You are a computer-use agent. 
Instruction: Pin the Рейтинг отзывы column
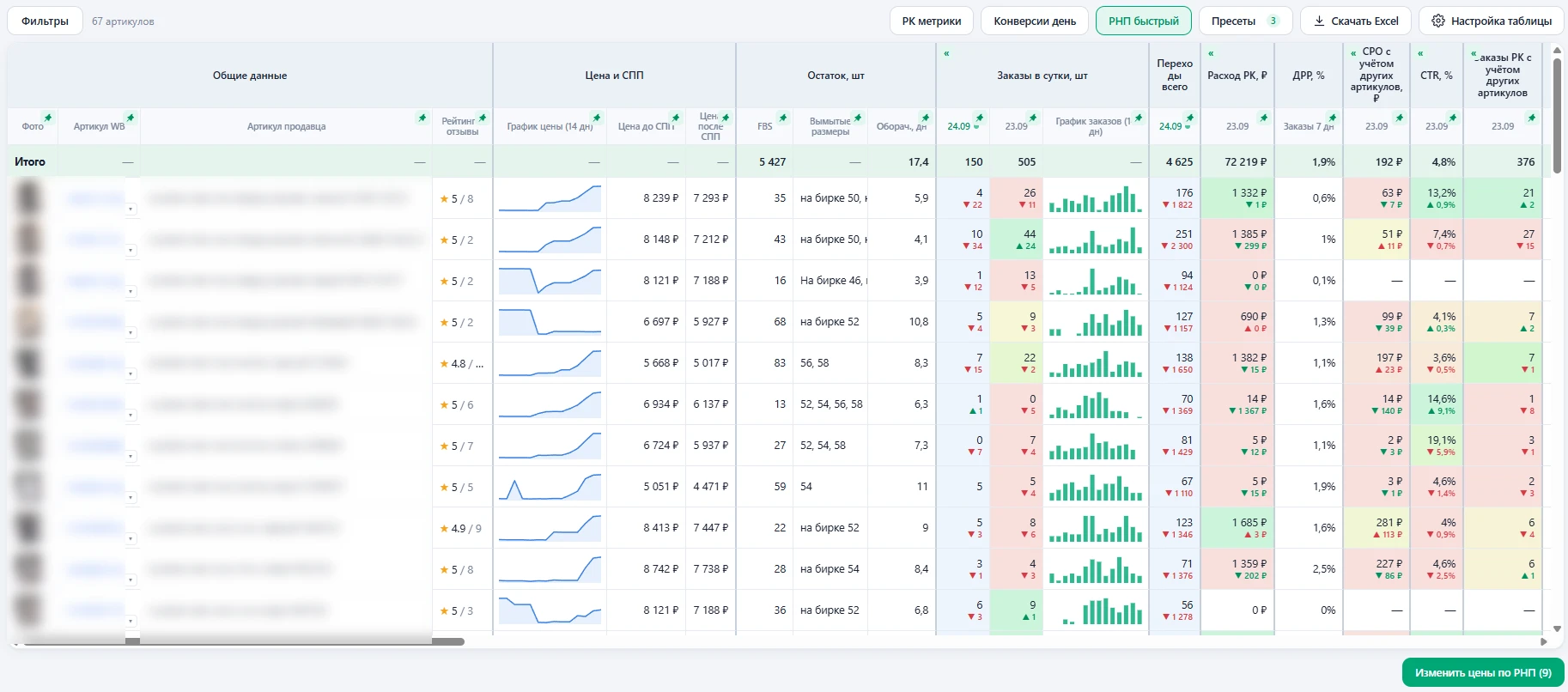pos(483,118)
